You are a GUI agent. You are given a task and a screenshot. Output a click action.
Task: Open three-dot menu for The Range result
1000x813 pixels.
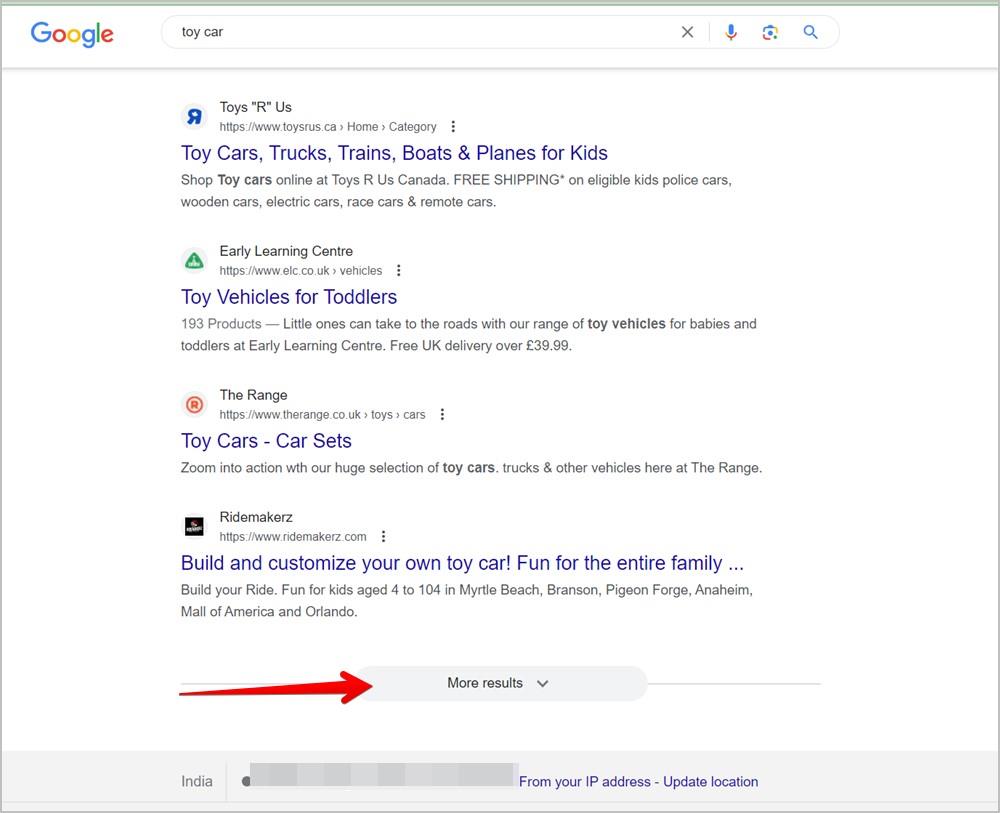pos(442,414)
